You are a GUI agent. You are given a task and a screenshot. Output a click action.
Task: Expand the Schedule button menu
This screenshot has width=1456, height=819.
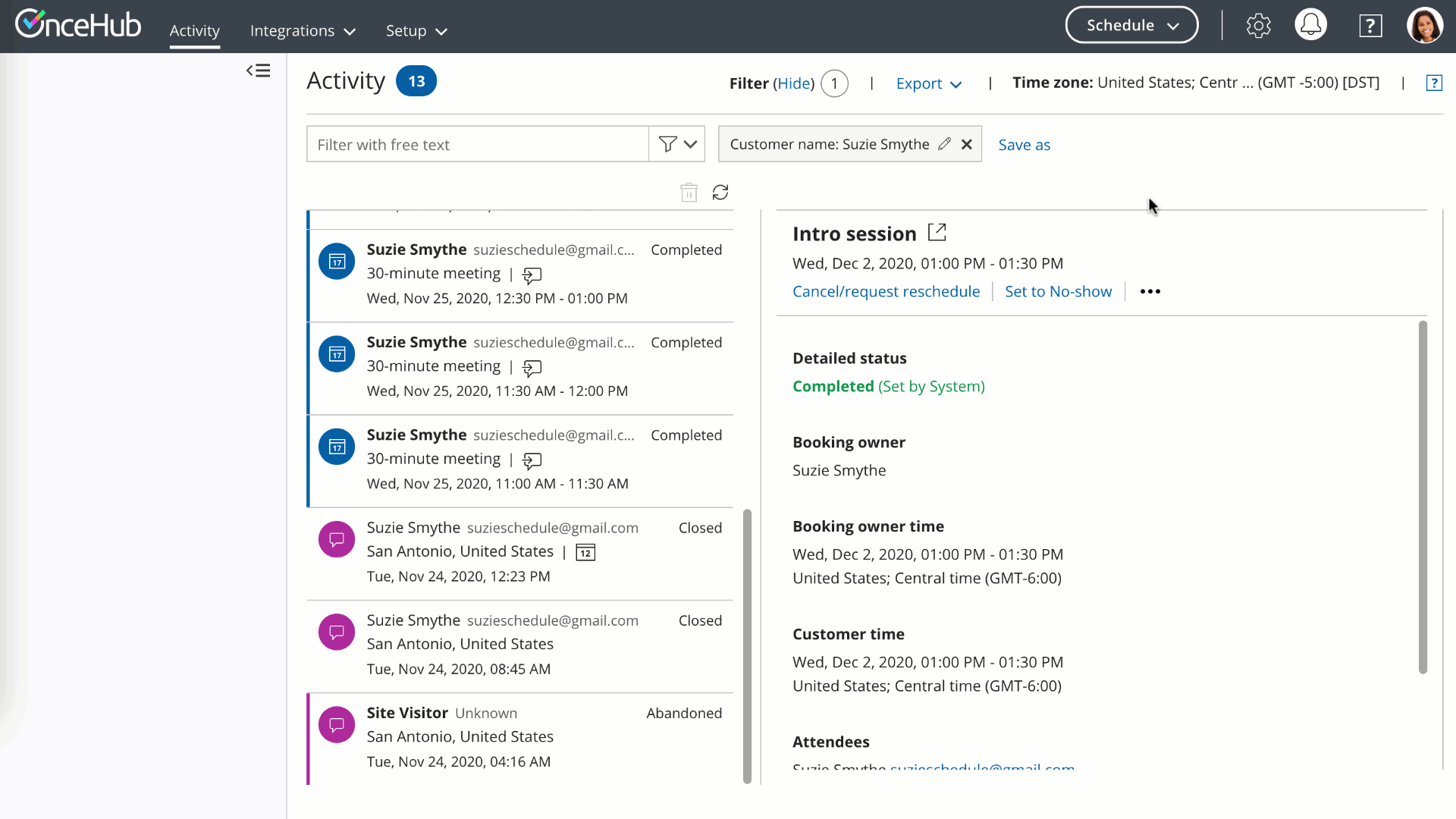click(x=1131, y=26)
